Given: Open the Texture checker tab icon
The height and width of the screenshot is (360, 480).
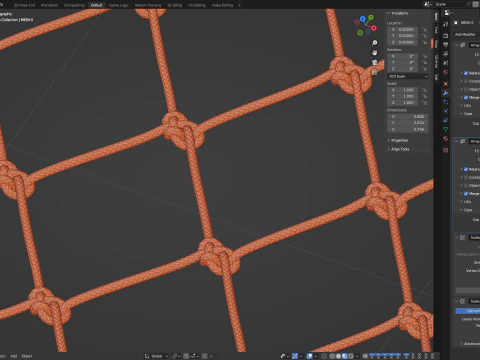Looking at the screenshot, I should click(446, 150).
